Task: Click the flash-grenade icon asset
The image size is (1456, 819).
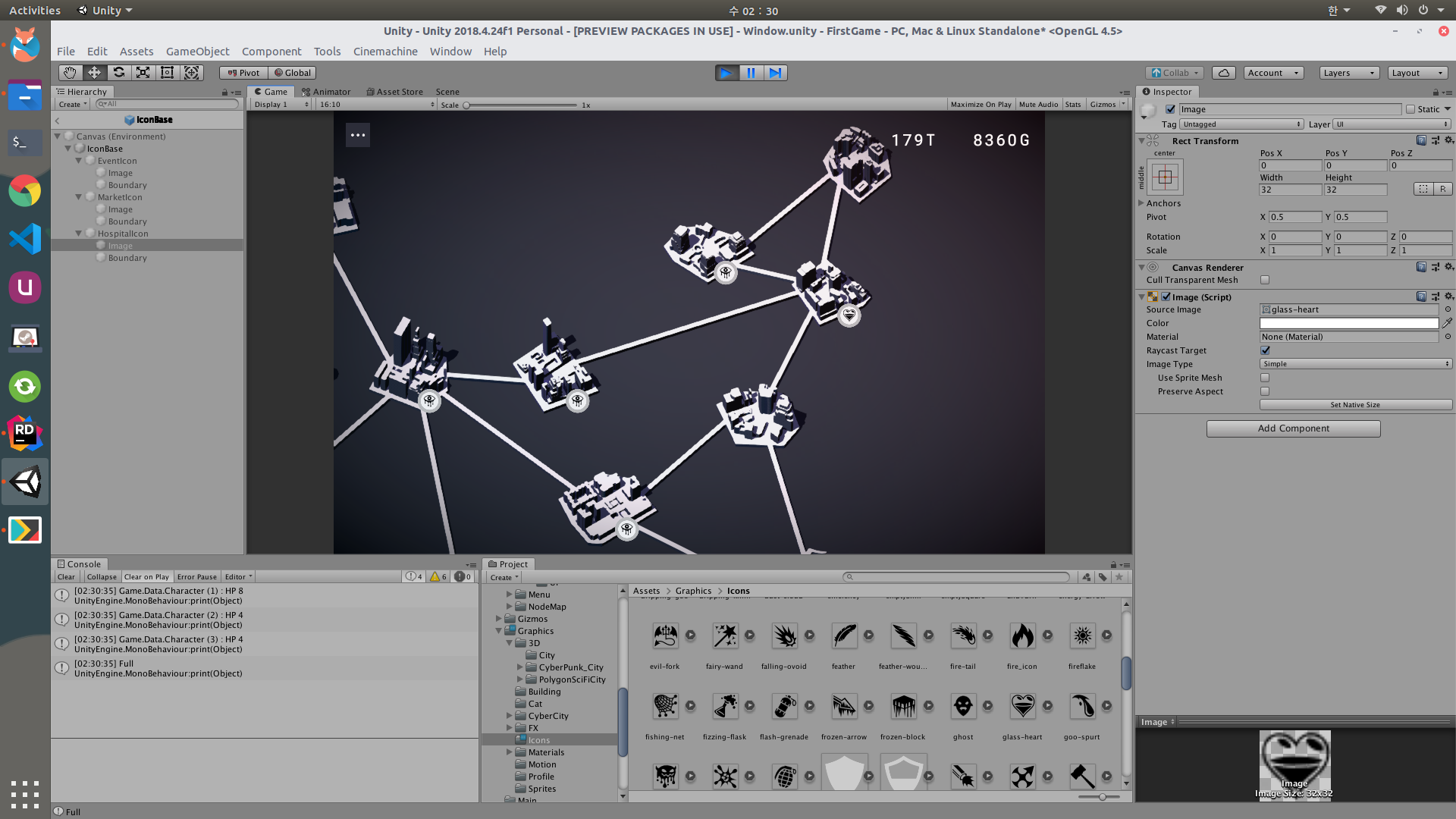Action: (x=784, y=706)
